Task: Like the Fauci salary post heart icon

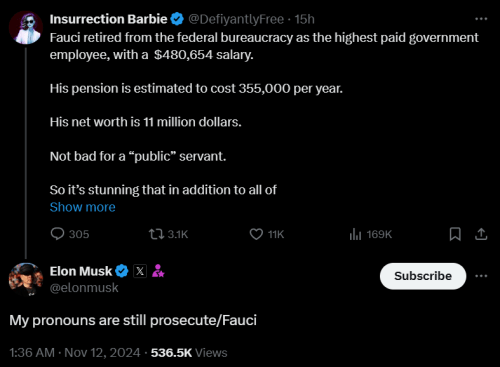Action: pyautogui.click(x=256, y=234)
